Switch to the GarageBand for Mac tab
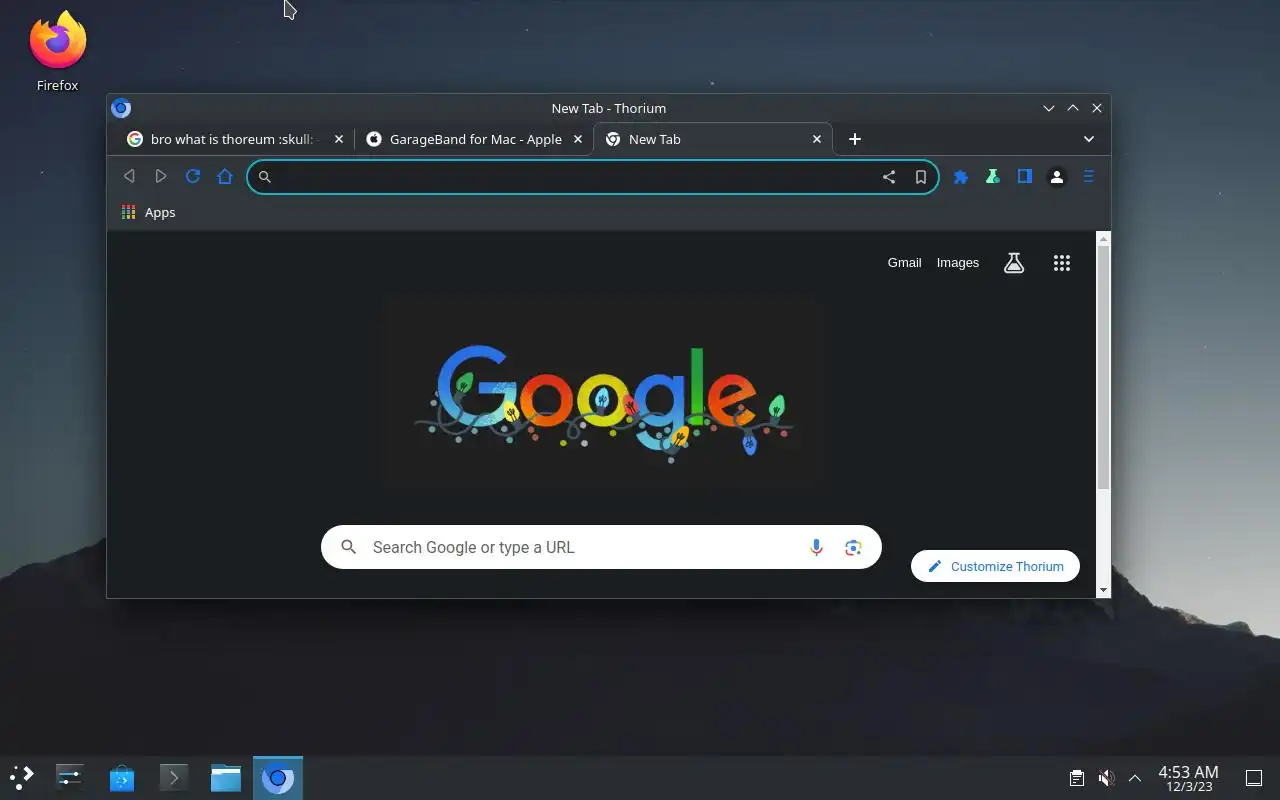This screenshot has width=1280, height=800. coord(475,139)
